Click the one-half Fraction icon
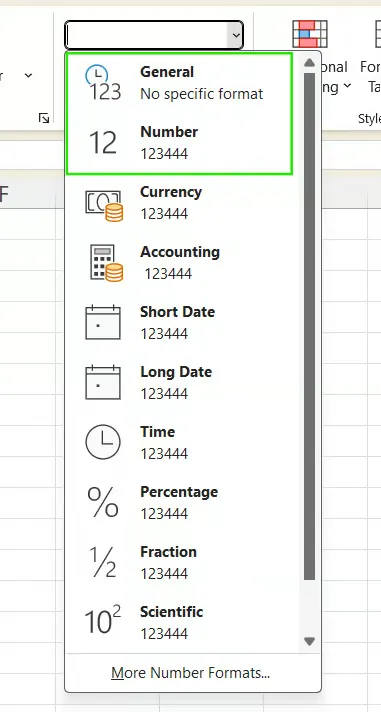This screenshot has height=712, width=381. (102, 562)
